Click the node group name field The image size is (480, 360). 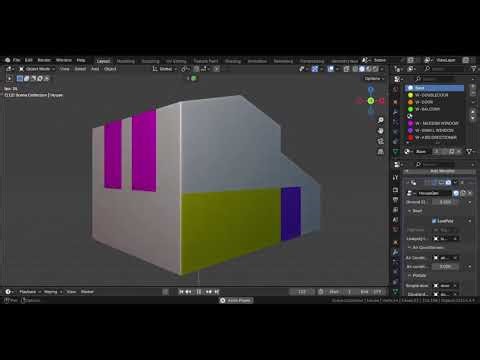[x=434, y=193]
